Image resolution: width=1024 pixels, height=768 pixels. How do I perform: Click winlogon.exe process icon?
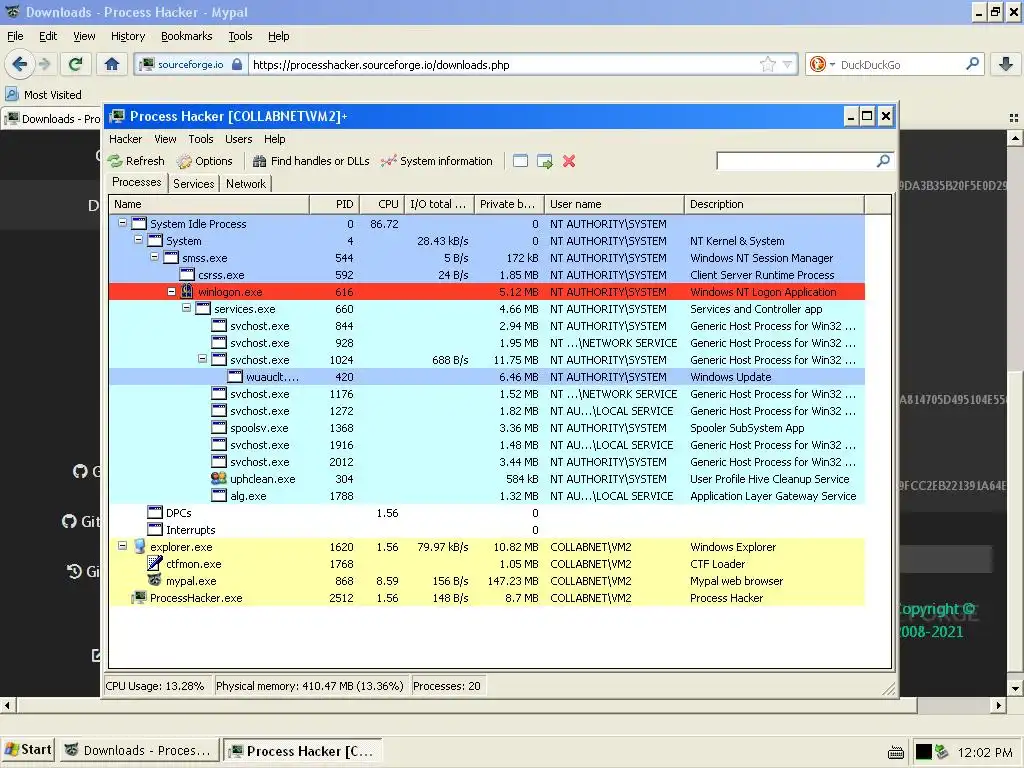click(x=187, y=291)
